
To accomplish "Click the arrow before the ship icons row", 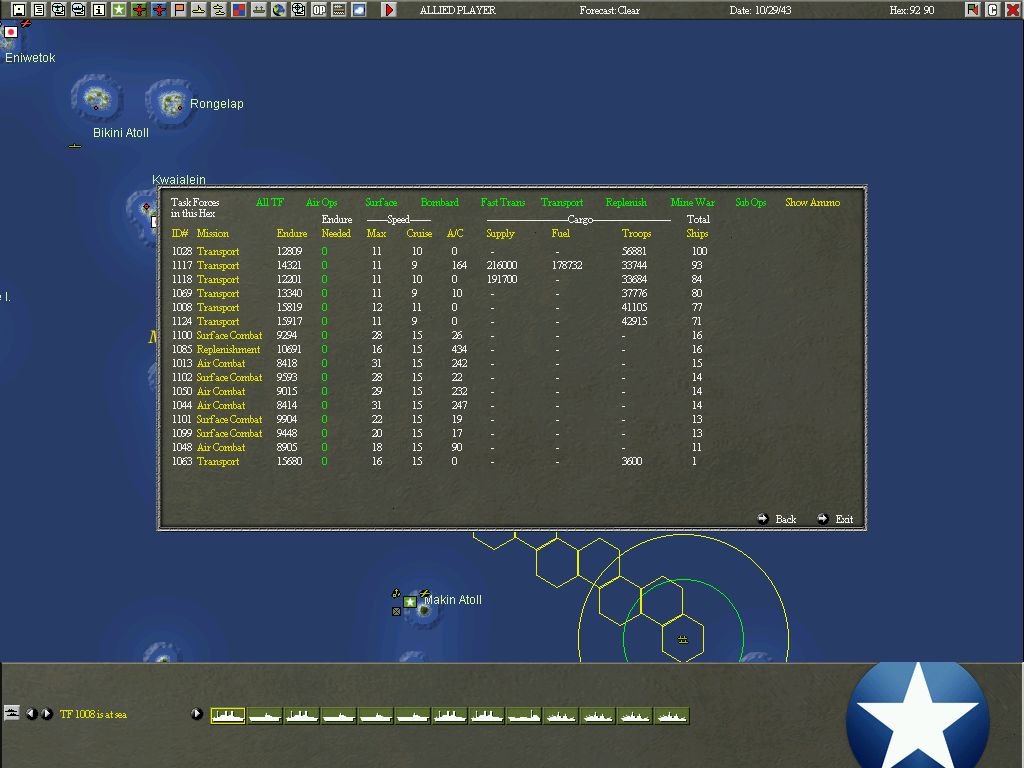I will [x=197, y=714].
